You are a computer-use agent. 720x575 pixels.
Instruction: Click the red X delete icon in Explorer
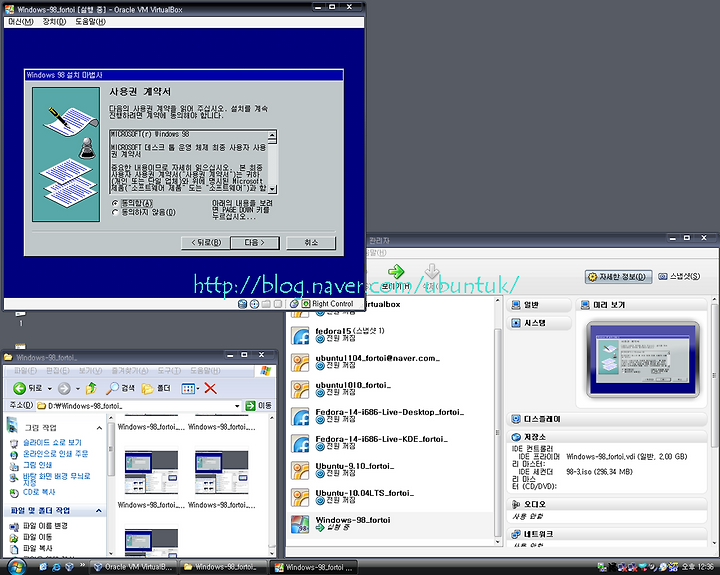click(x=210, y=389)
